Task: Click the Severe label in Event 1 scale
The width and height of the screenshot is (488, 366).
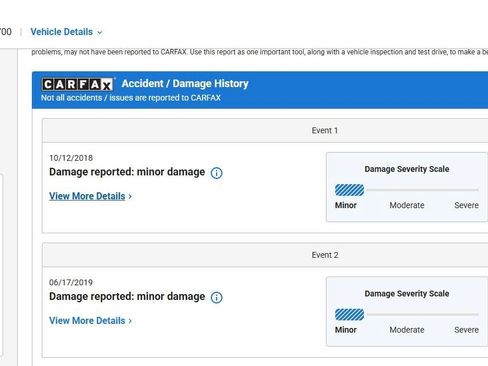Action: point(466,205)
